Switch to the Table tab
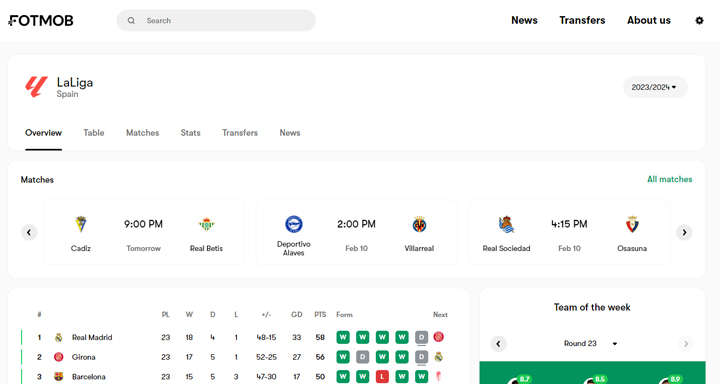Screen dimensions: 720x384 click(94, 133)
